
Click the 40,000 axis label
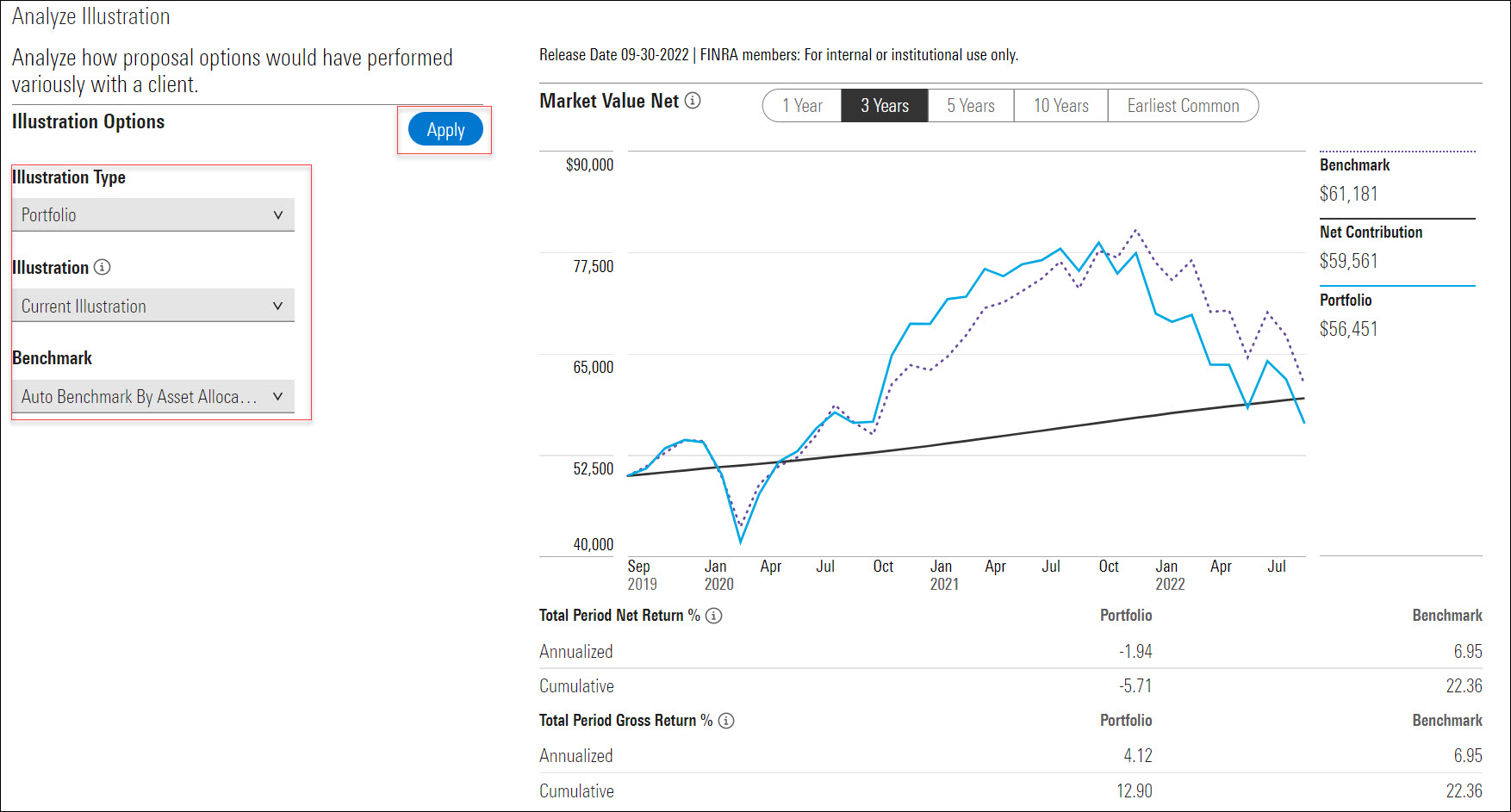(594, 544)
